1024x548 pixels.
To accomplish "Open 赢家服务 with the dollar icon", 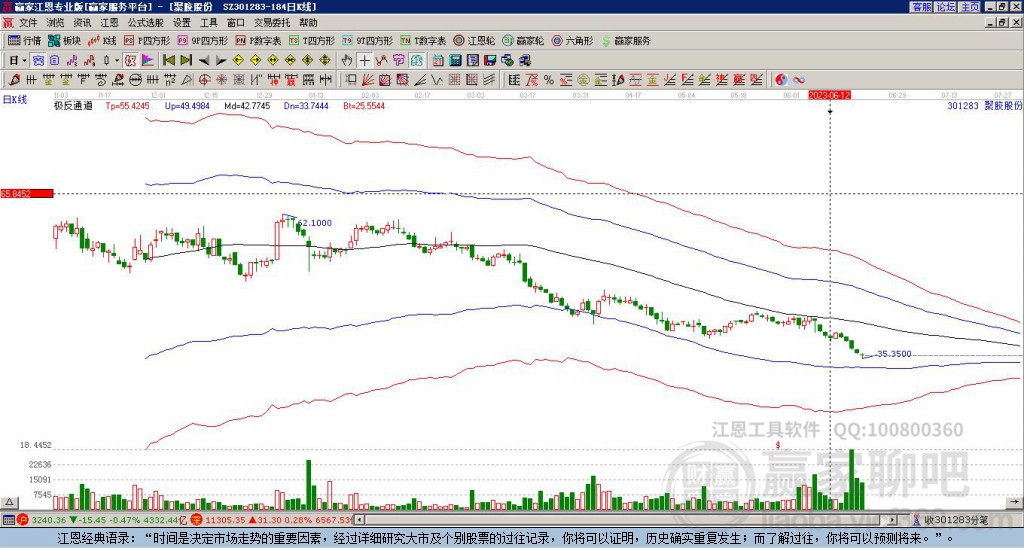I will (x=626, y=40).
